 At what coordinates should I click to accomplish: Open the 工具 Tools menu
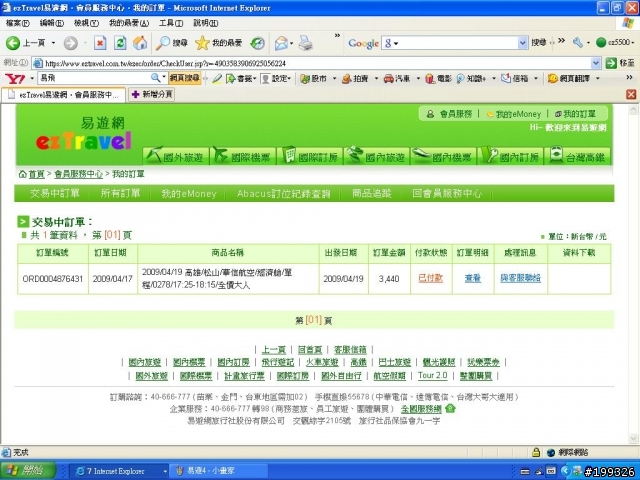[171, 23]
